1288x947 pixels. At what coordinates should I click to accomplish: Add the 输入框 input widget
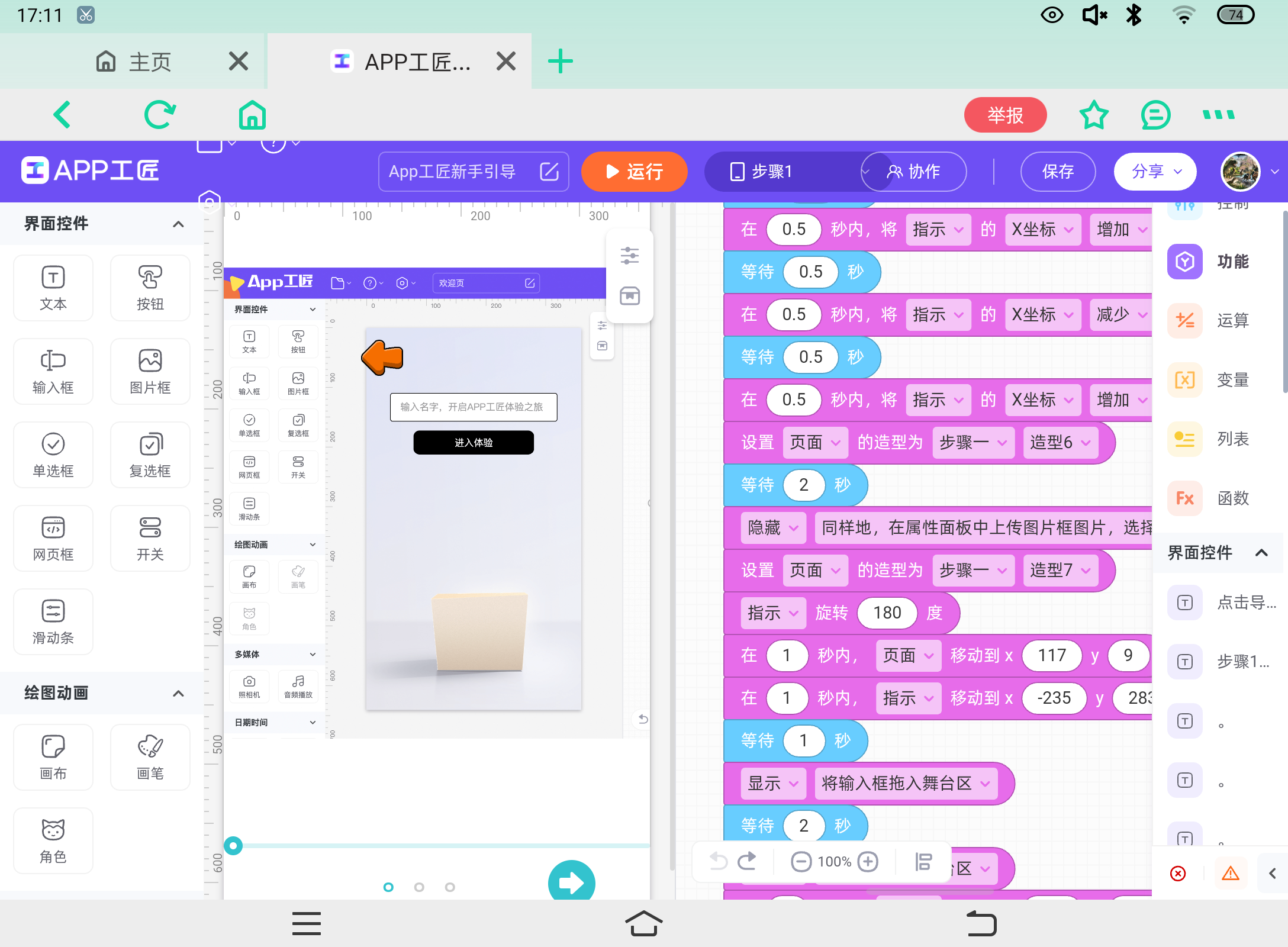coord(53,372)
